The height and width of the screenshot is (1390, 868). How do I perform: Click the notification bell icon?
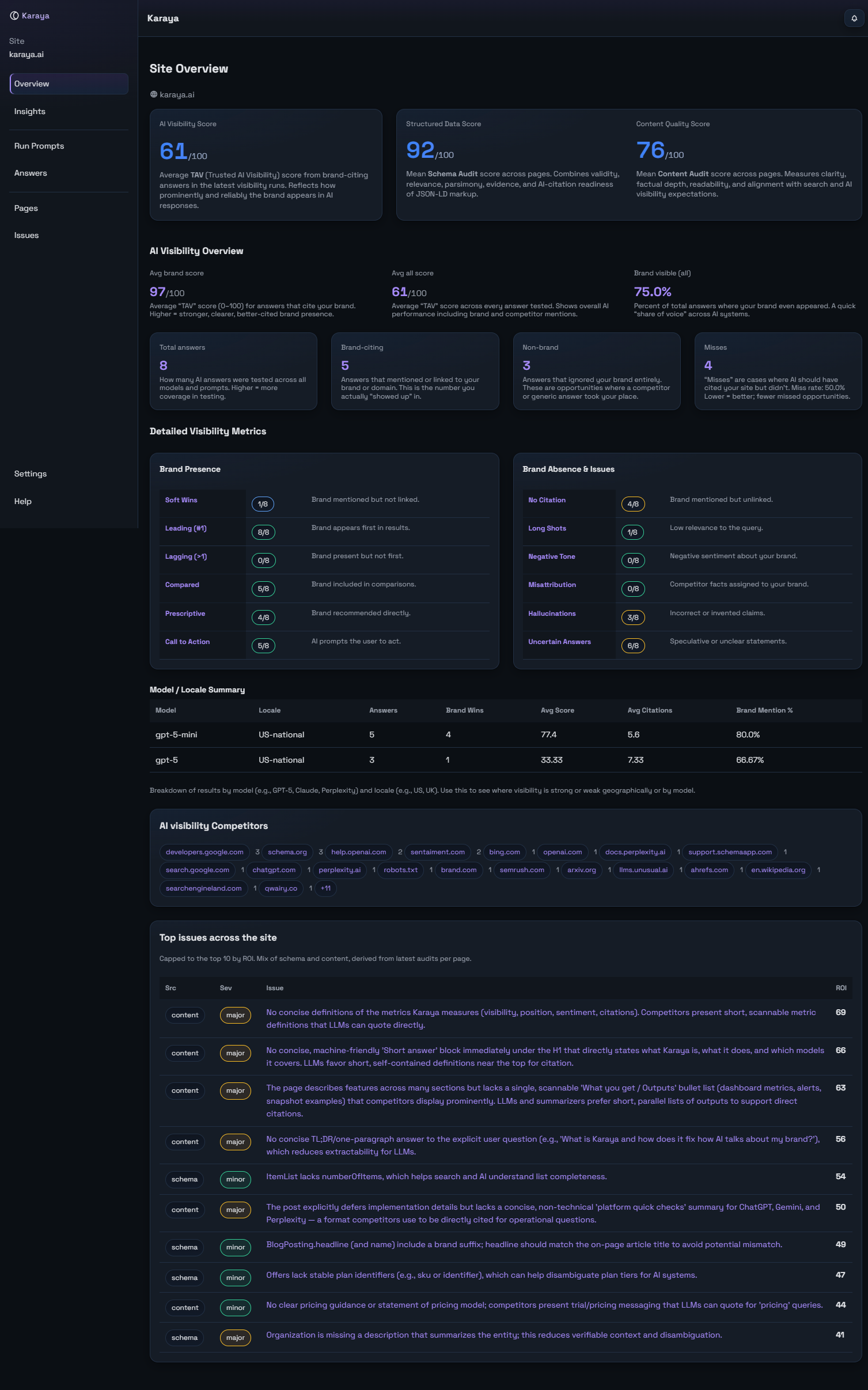(854, 18)
